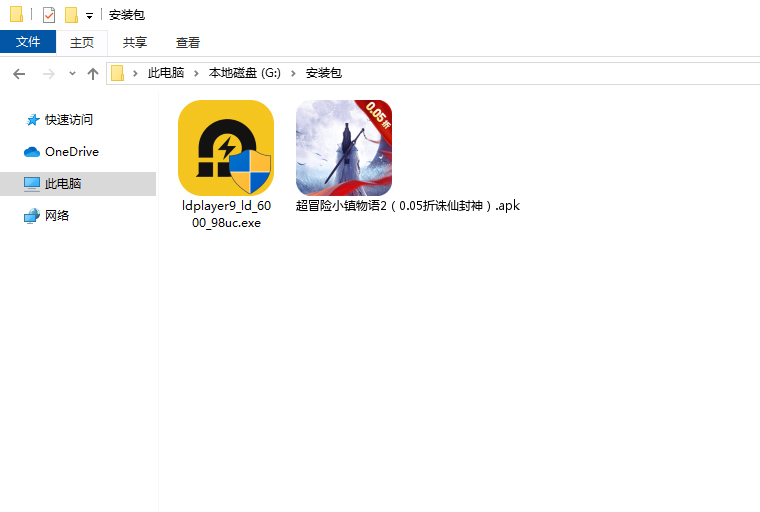760x512 pixels.
Task: Go back with the Back arrow
Action: (19, 74)
